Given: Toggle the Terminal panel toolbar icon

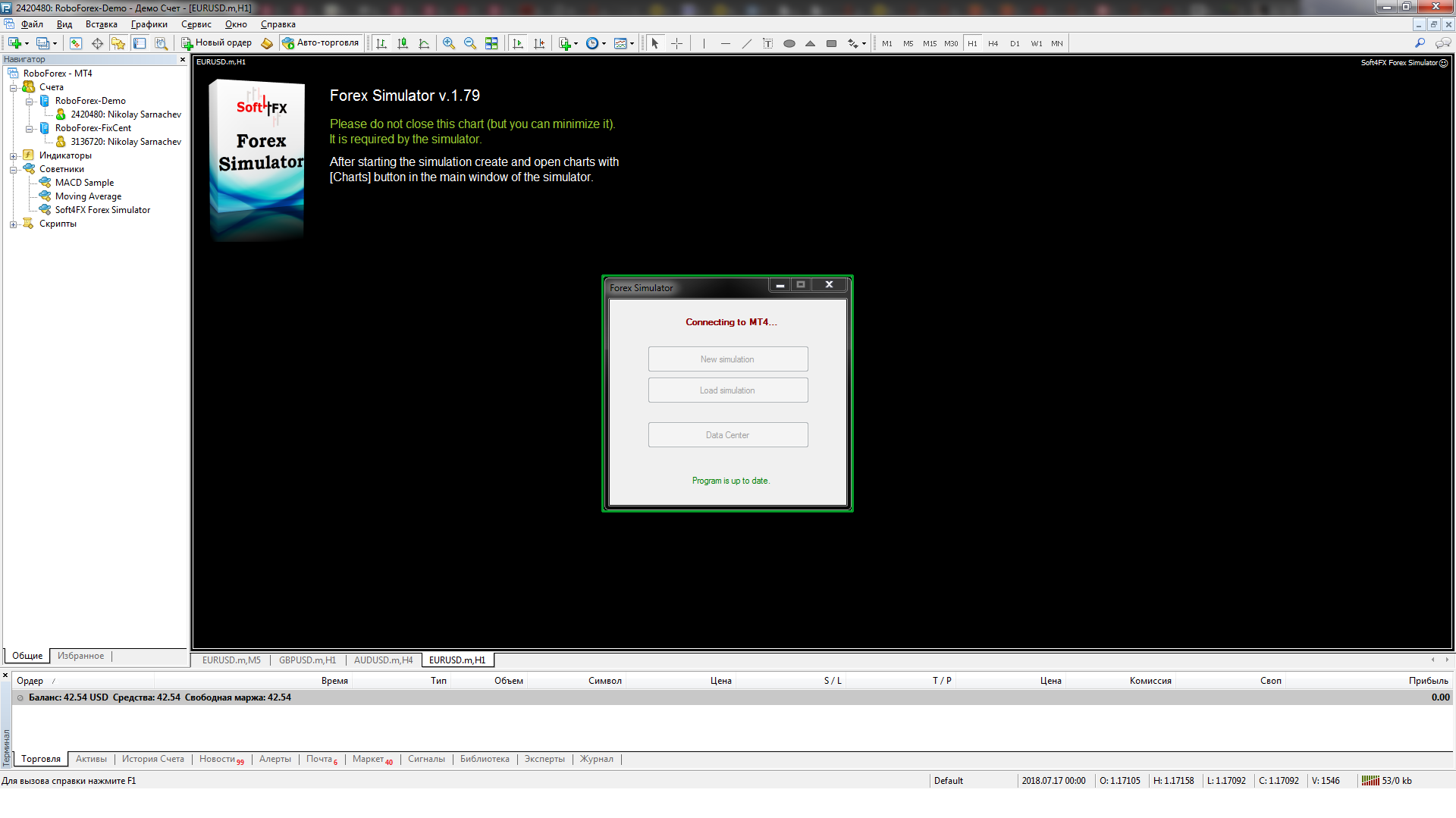Looking at the screenshot, I should click(x=140, y=43).
